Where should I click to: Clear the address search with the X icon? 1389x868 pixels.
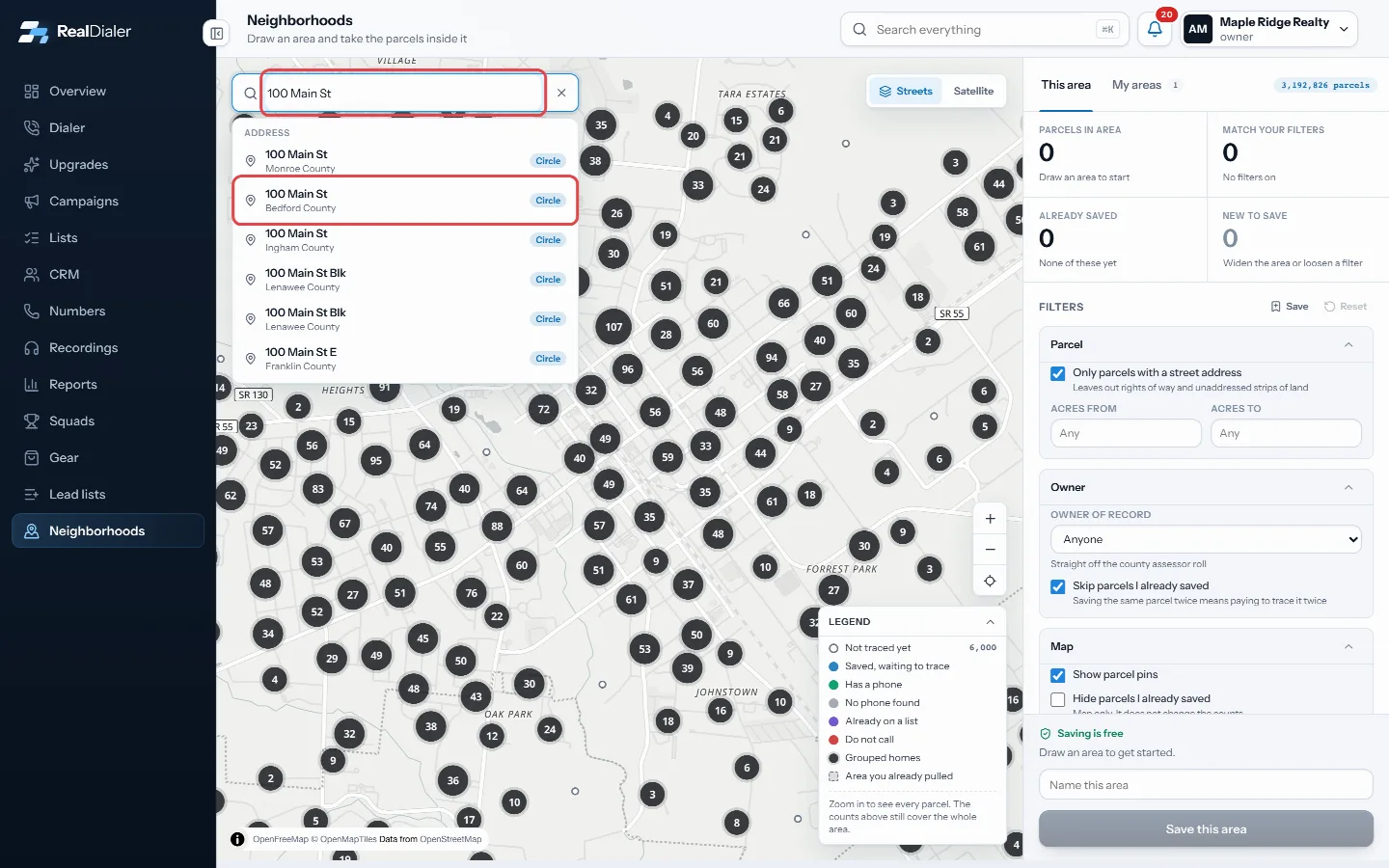[561, 94]
